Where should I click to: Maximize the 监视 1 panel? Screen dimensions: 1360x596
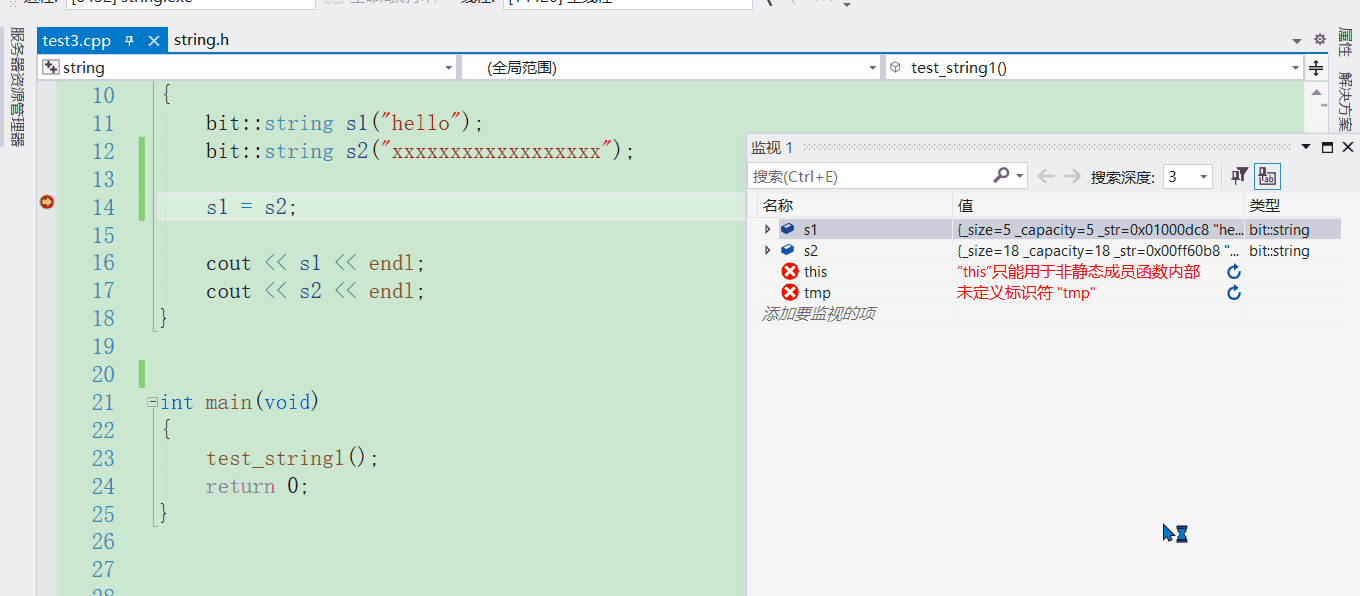1327,147
